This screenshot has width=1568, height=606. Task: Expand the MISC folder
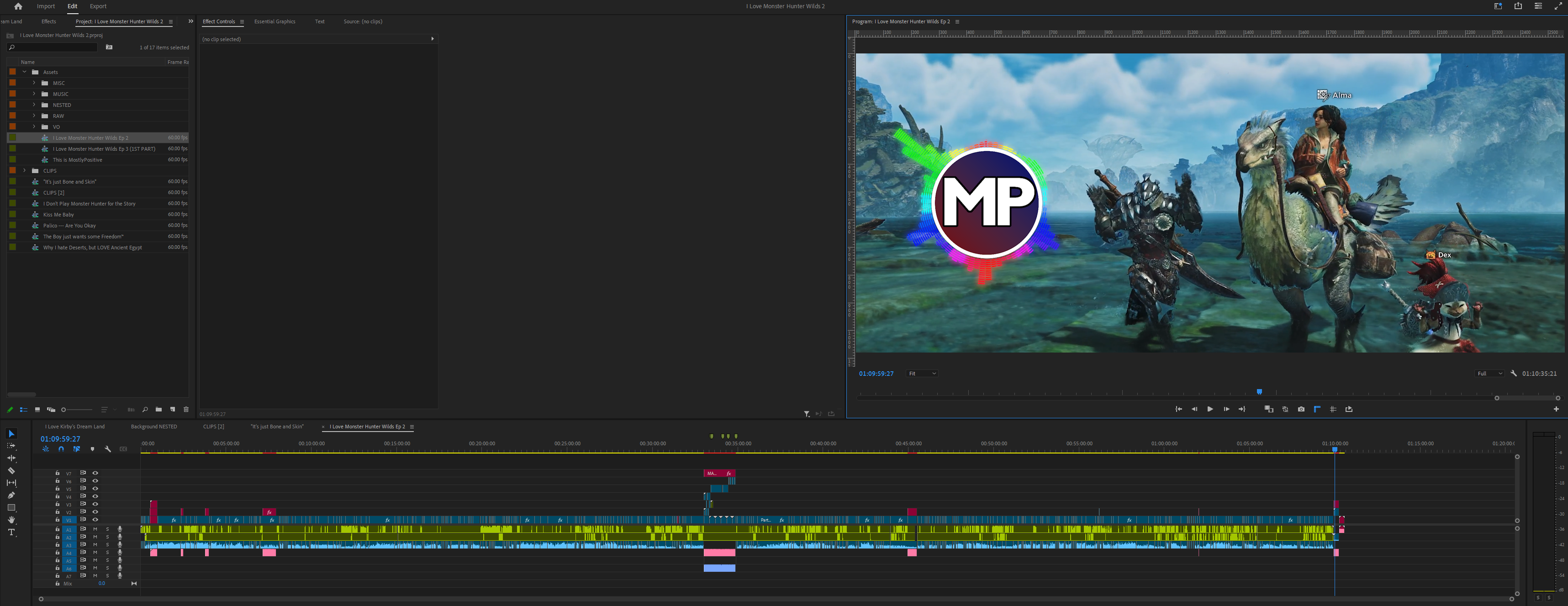click(34, 83)
